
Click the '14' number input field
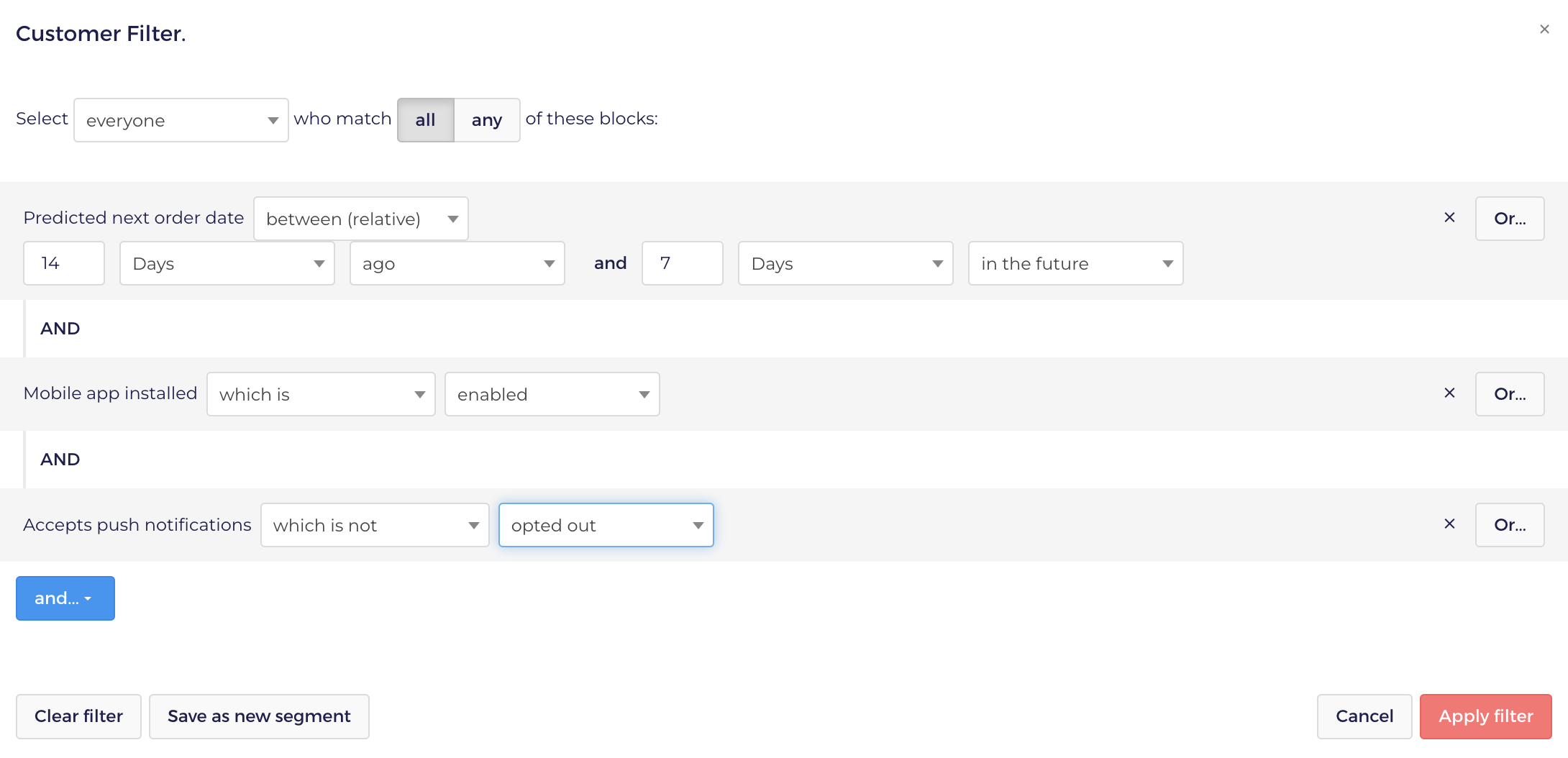coord(64,263)
